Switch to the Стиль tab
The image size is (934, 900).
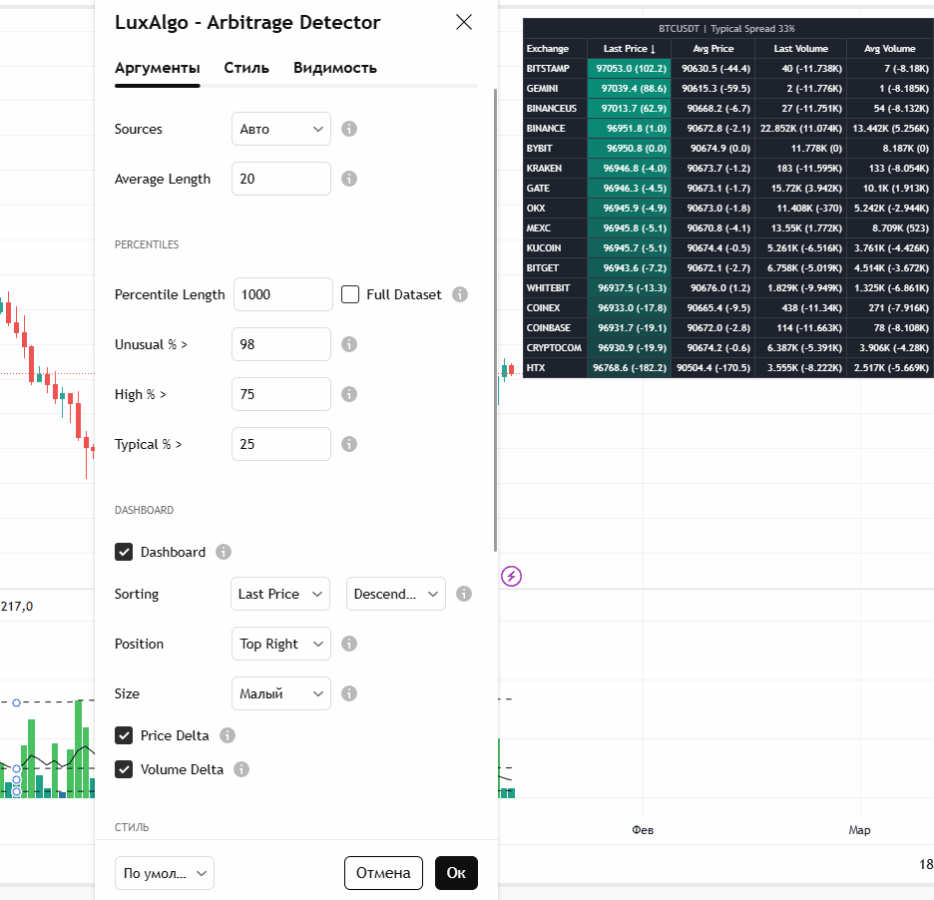pyautogui.click(x=247, y=68)
